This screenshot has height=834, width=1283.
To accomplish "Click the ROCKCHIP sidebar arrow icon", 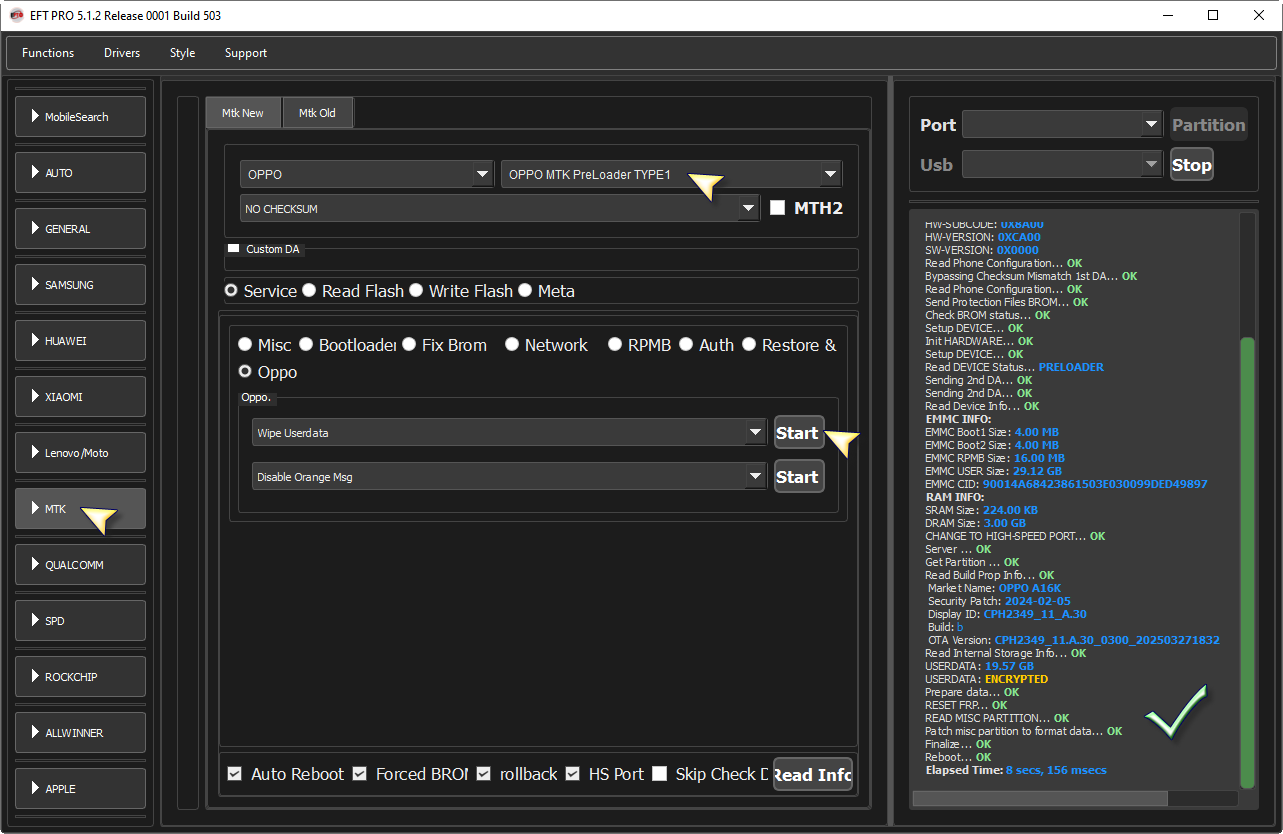I will pyautogui.click(x=36, y=677).
